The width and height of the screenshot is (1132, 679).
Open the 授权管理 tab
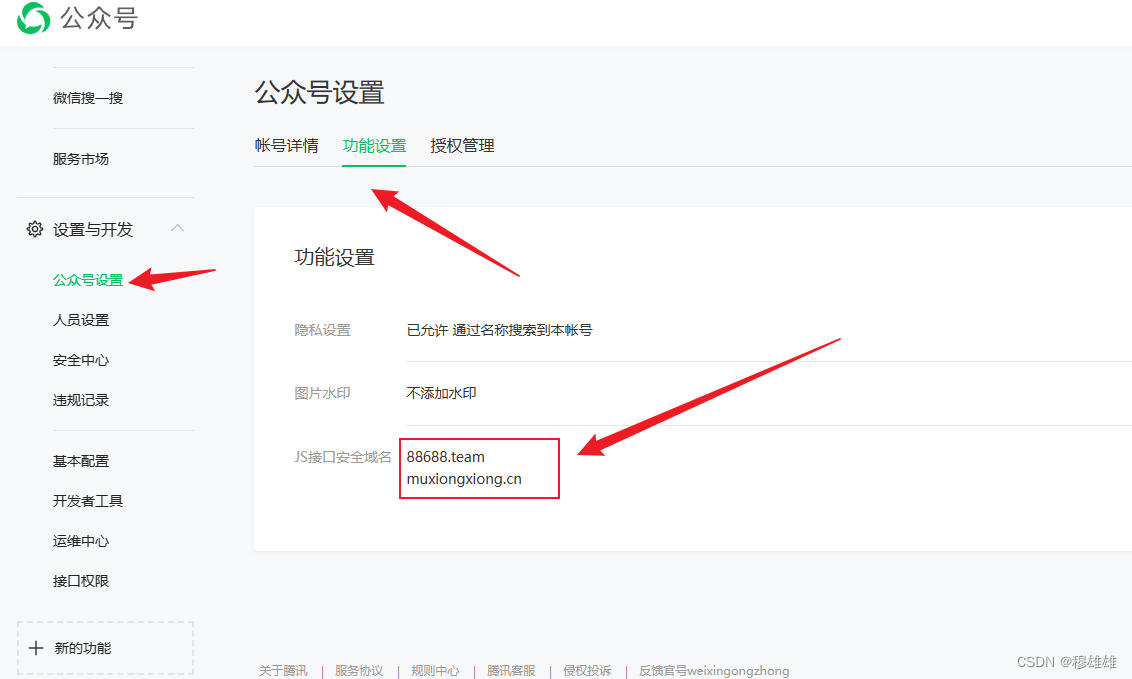pos(462,146)
